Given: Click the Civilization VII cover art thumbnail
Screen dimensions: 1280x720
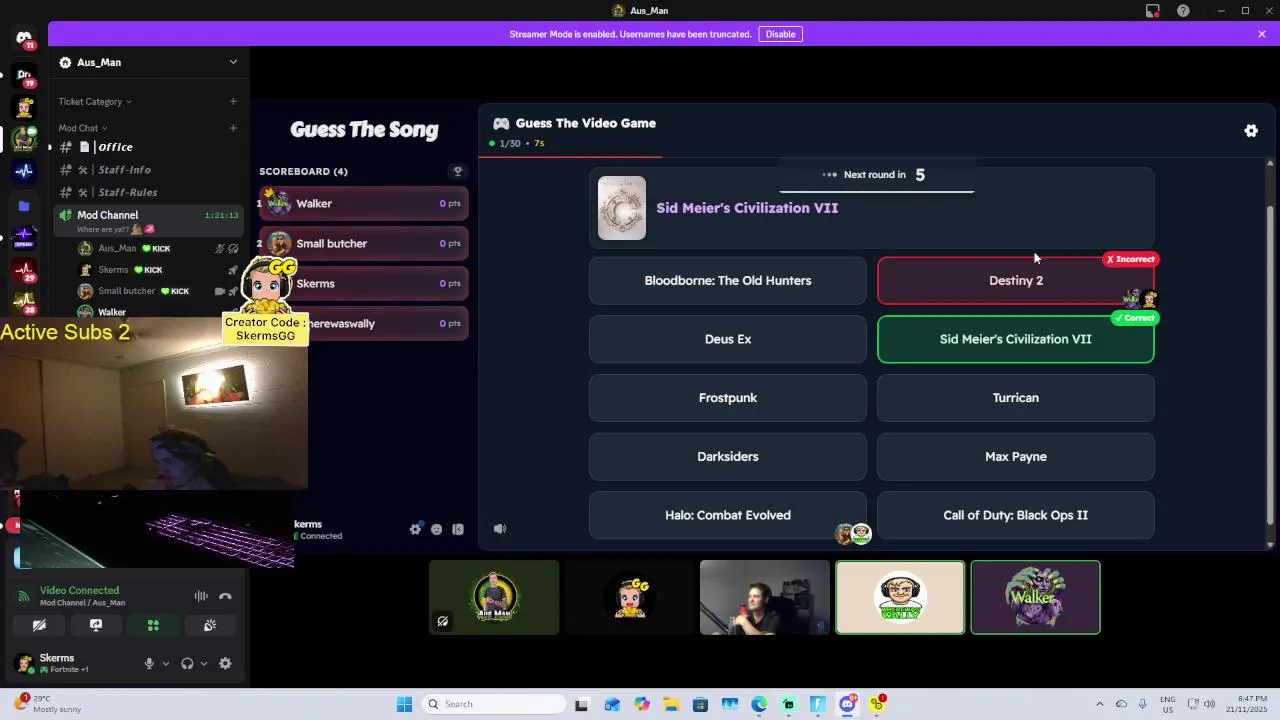Looking at the screenshot, I should pyautogui.click(x=622, y=208).
